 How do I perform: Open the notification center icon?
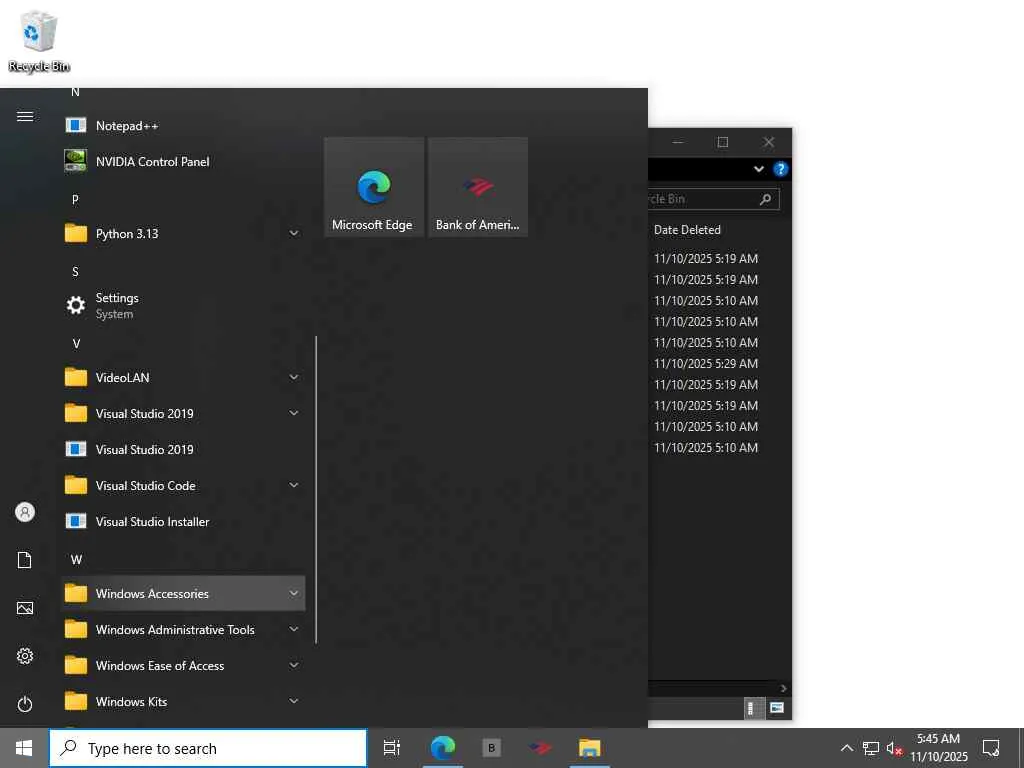(x=991, y=748)
